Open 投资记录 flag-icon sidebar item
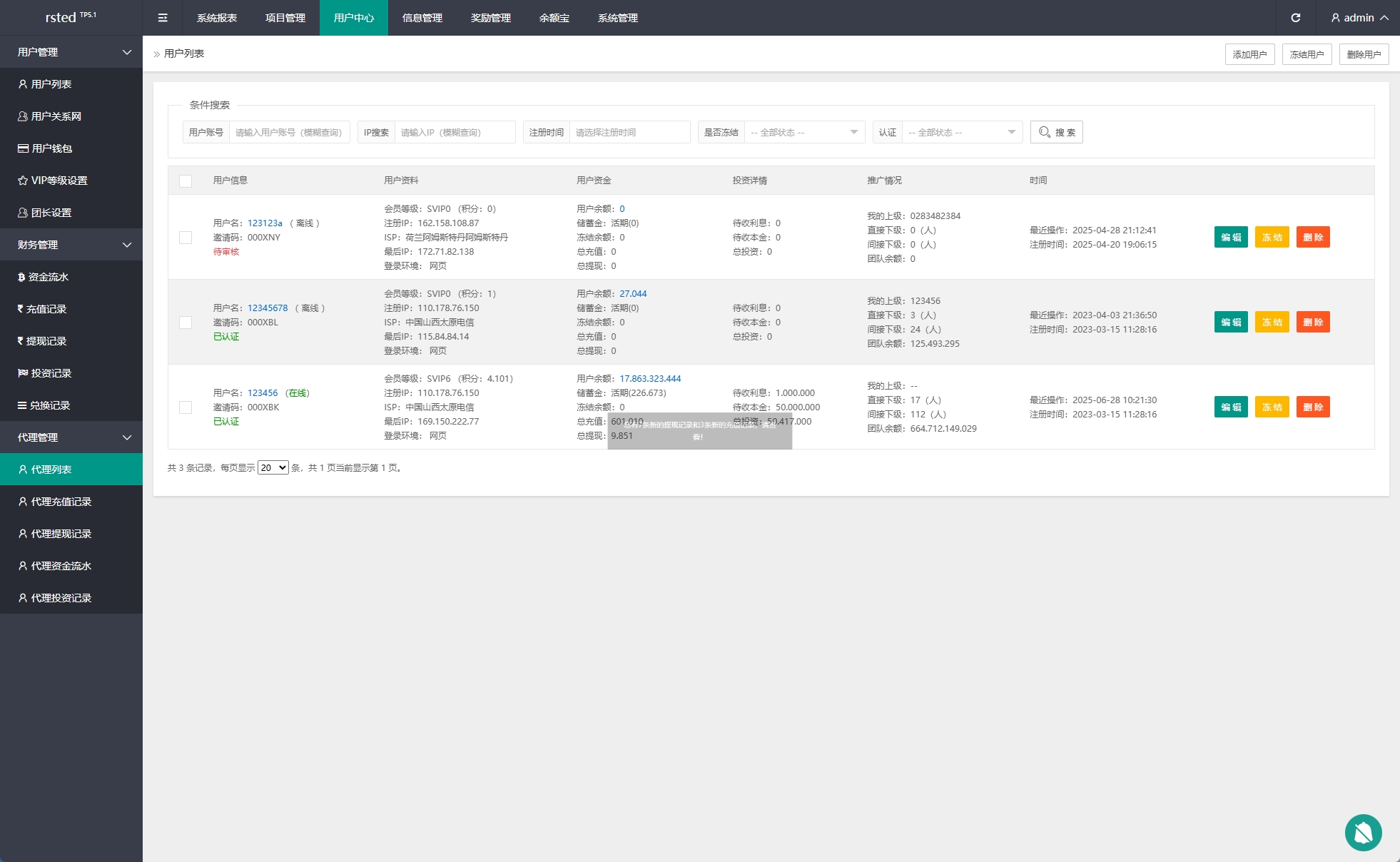 click(x=51, y=373)
